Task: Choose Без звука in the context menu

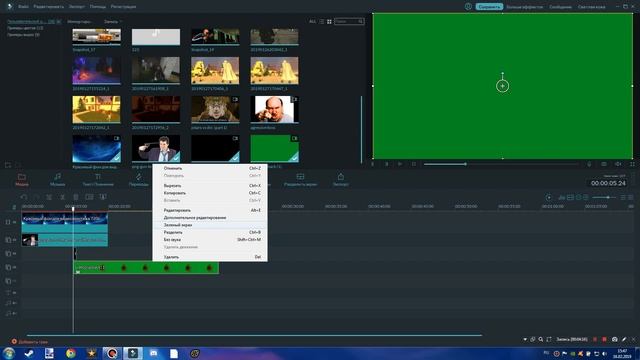Action: pos(210,240)
